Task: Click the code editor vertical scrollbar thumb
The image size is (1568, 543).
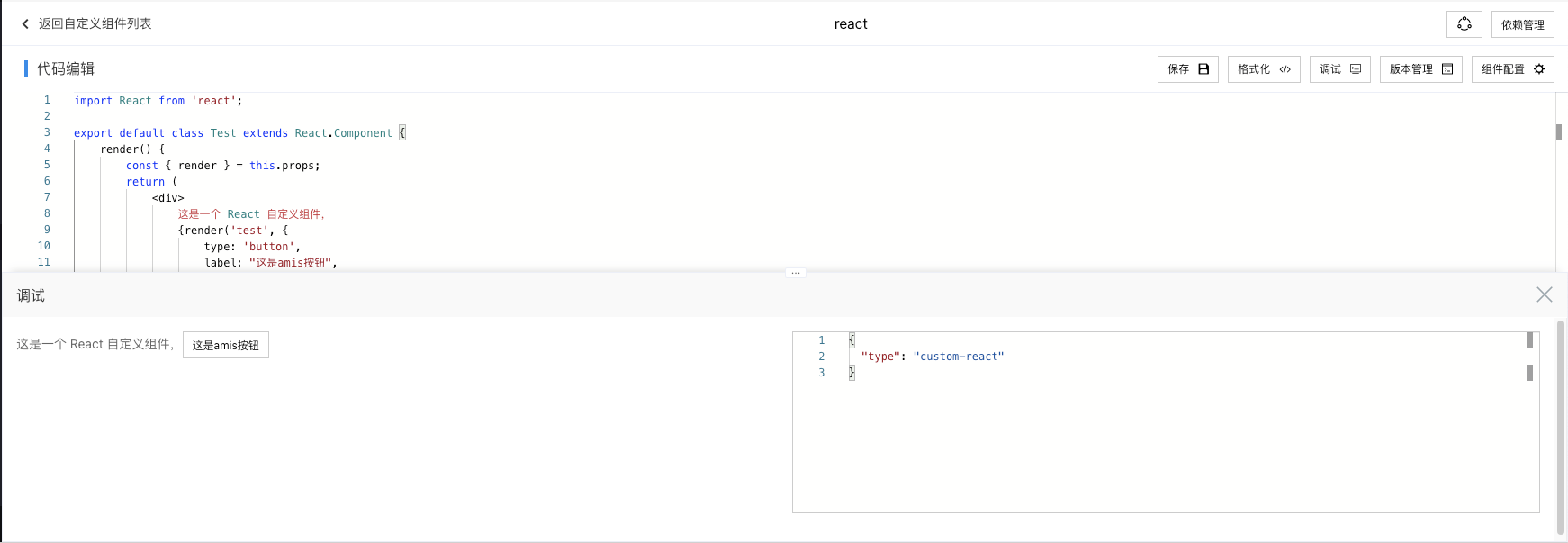Action: click(x=1558, y=132)
